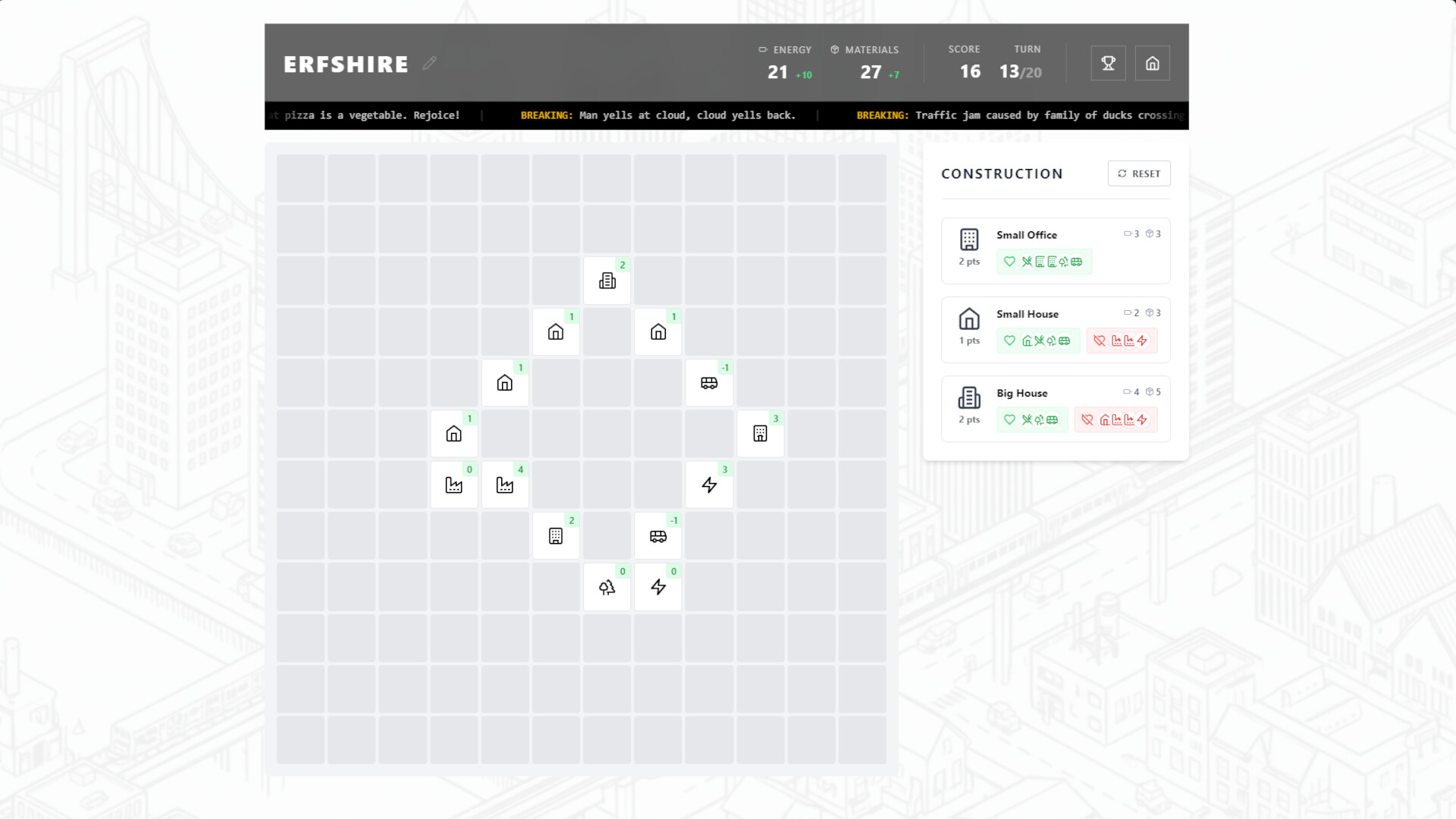
Task: Click the trophy leaderboard icon
Action: (1108, 63)
